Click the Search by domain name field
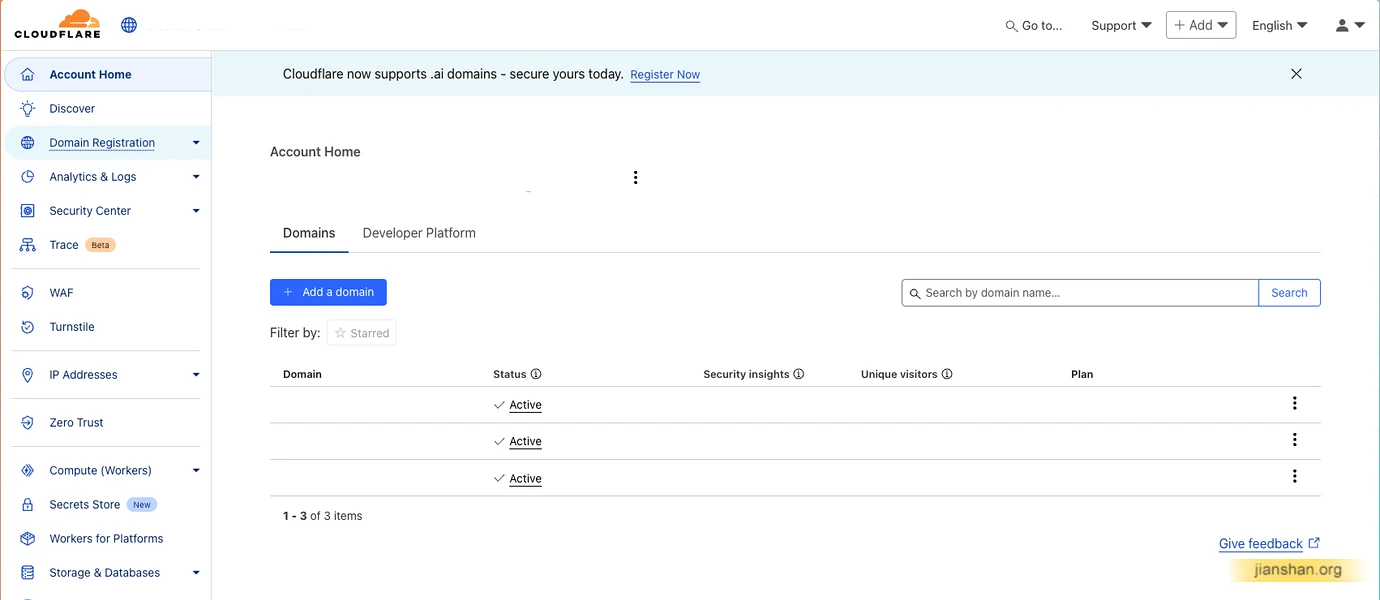The height and width of the screenshot is (600, 1380). [1080, 293]
